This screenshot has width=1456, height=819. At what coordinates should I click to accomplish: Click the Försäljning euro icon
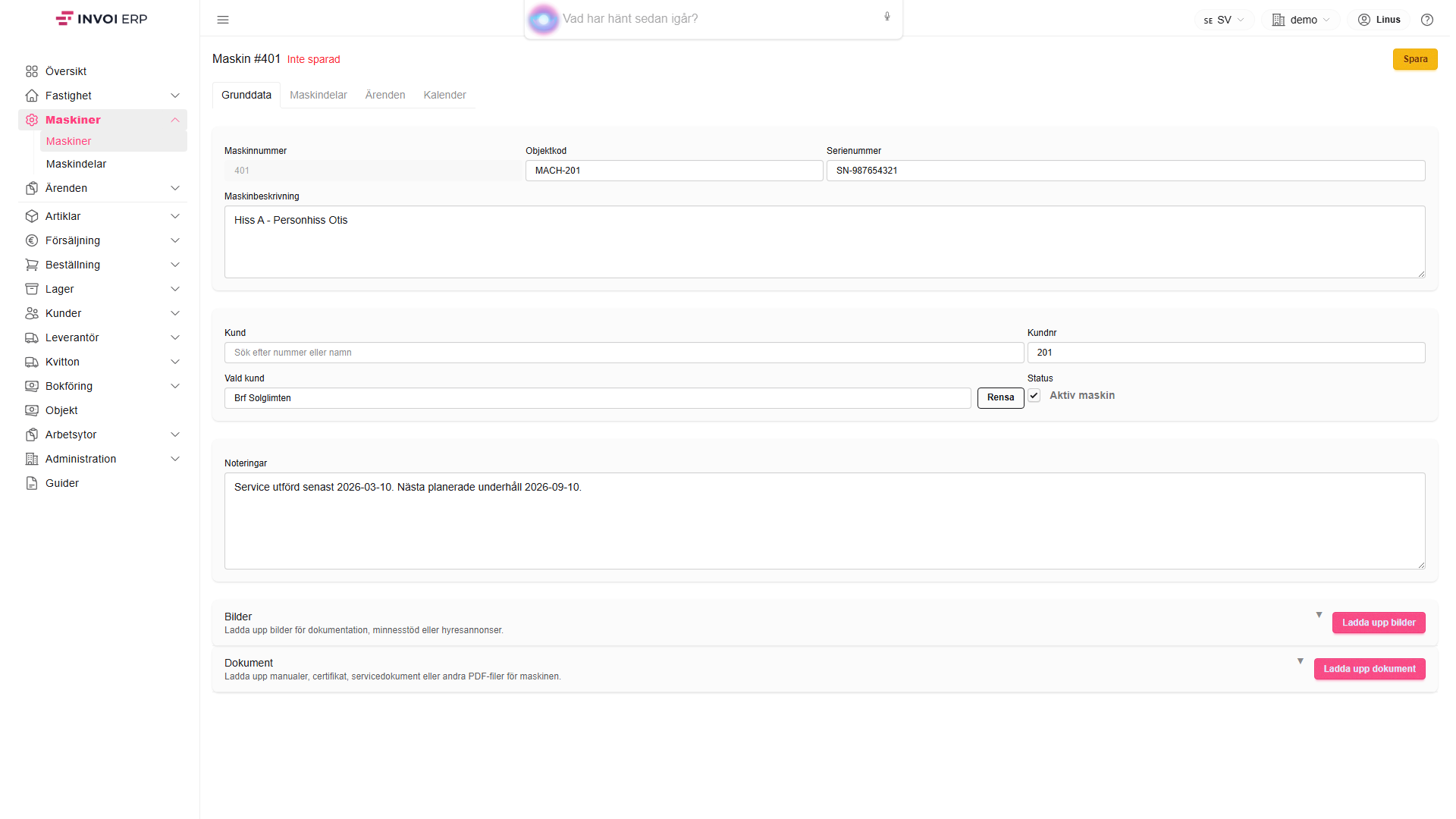click(32, 240)
